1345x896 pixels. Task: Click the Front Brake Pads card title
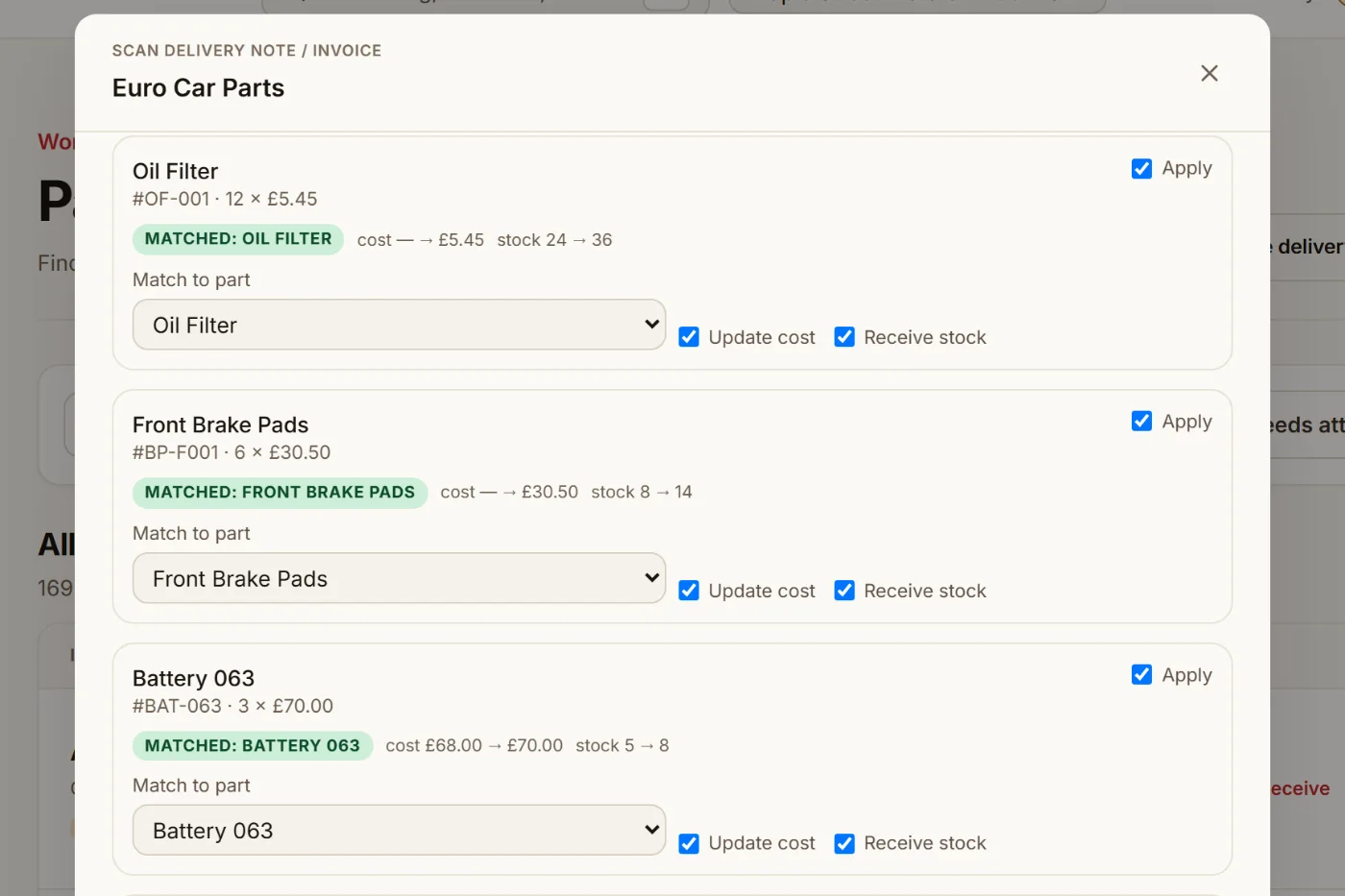(x=221, y=425)
